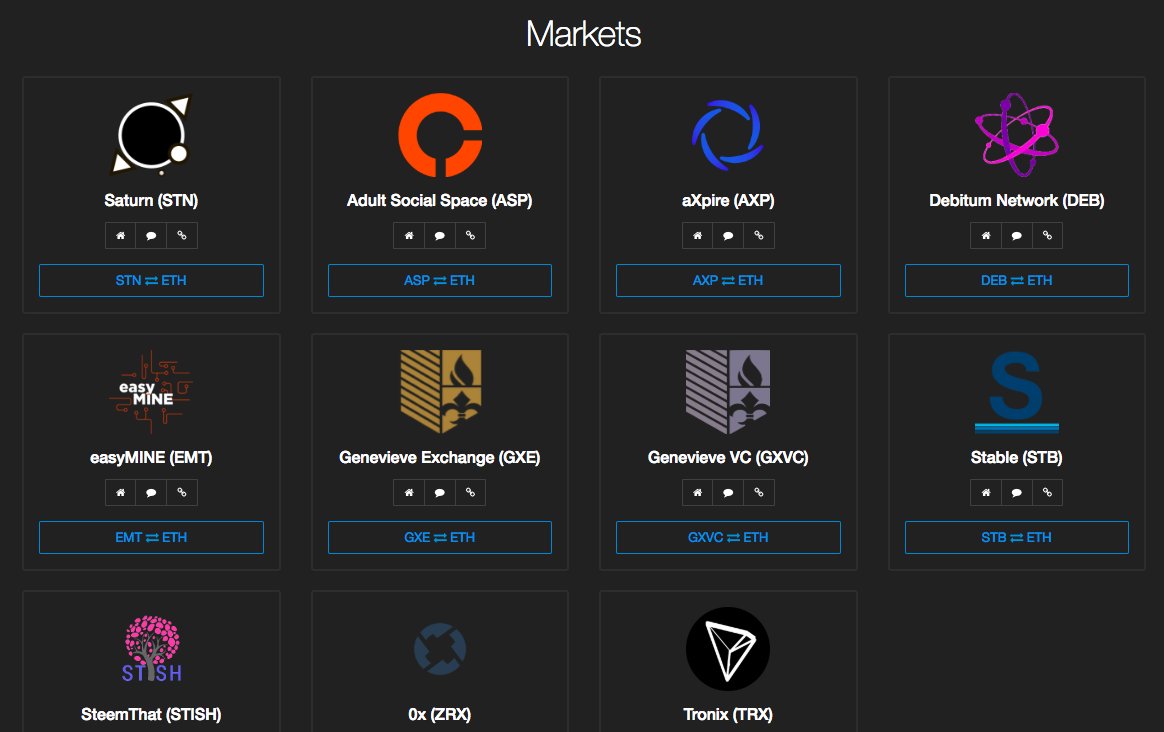The width and height of the screenshot is (1164, 732).
Task: Open the link icon under Adult Social Space (ASP)
Action: (x=470, y=235)
